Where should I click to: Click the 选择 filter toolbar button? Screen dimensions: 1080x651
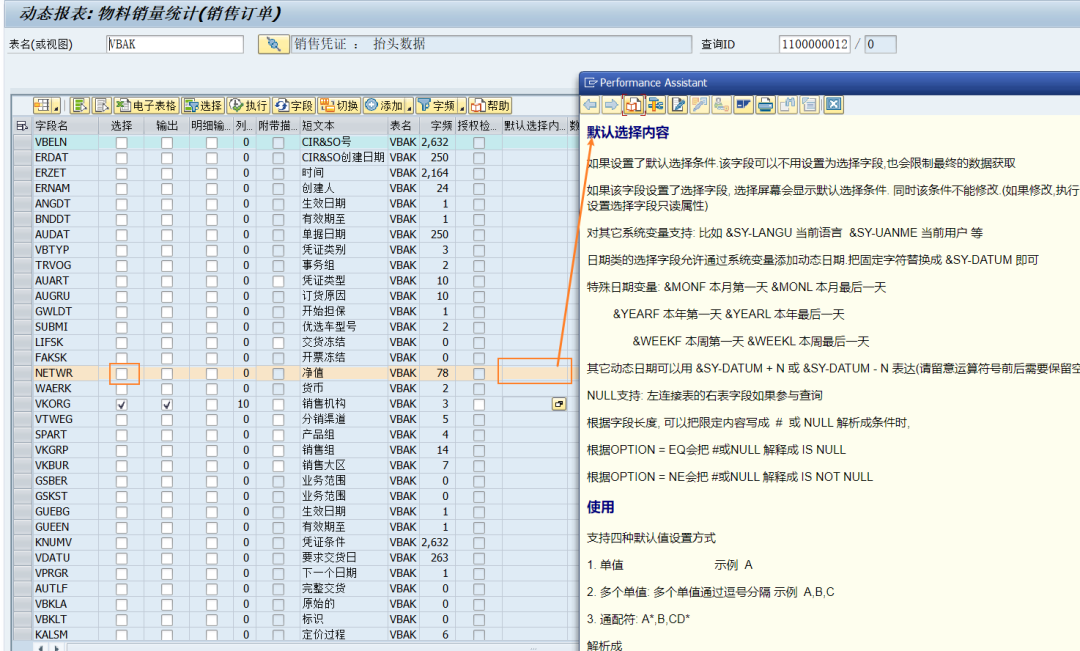pos(203,105)
